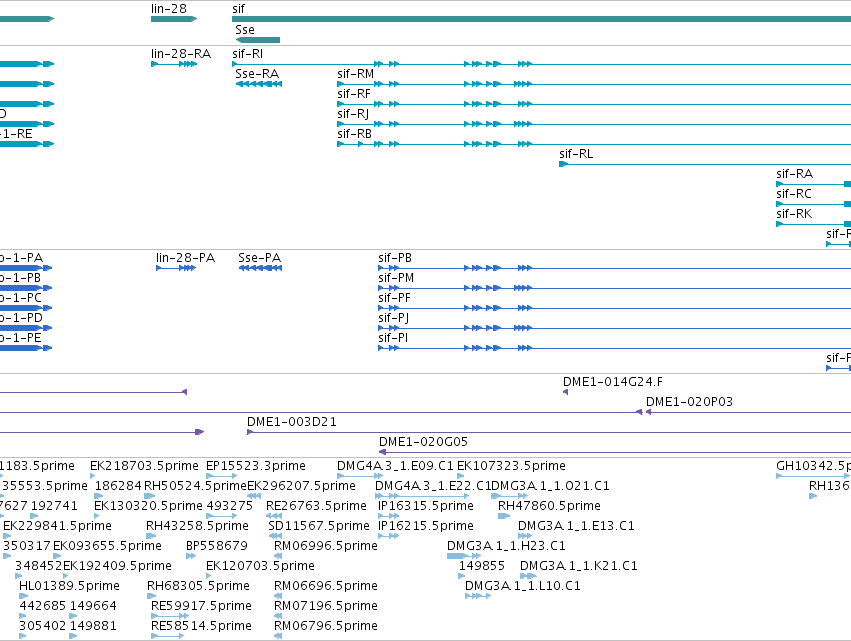Select the sif-PJ protein feature
851x641 pixels.
393,318
